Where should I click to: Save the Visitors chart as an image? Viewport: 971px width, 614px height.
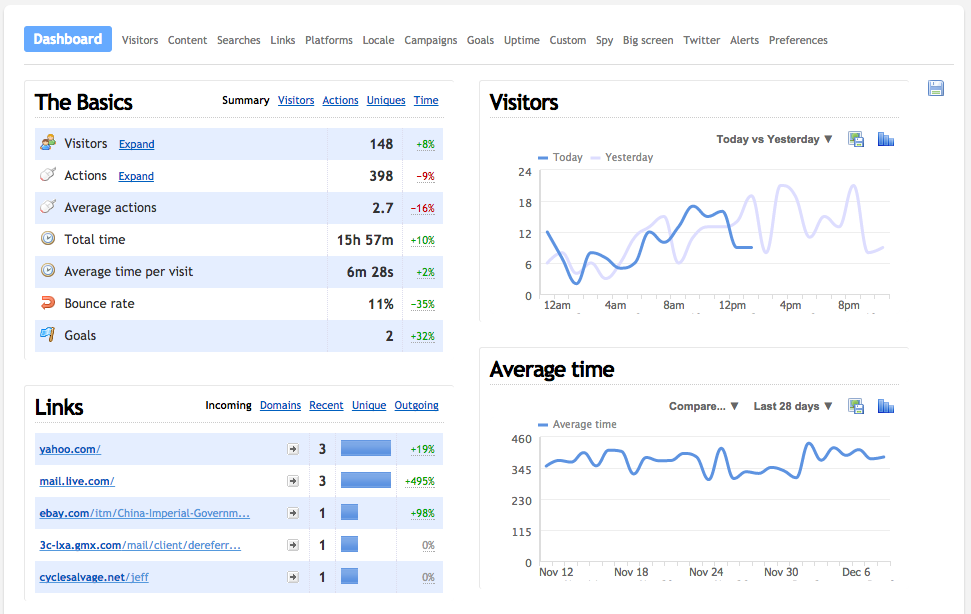tap(856, 139)
